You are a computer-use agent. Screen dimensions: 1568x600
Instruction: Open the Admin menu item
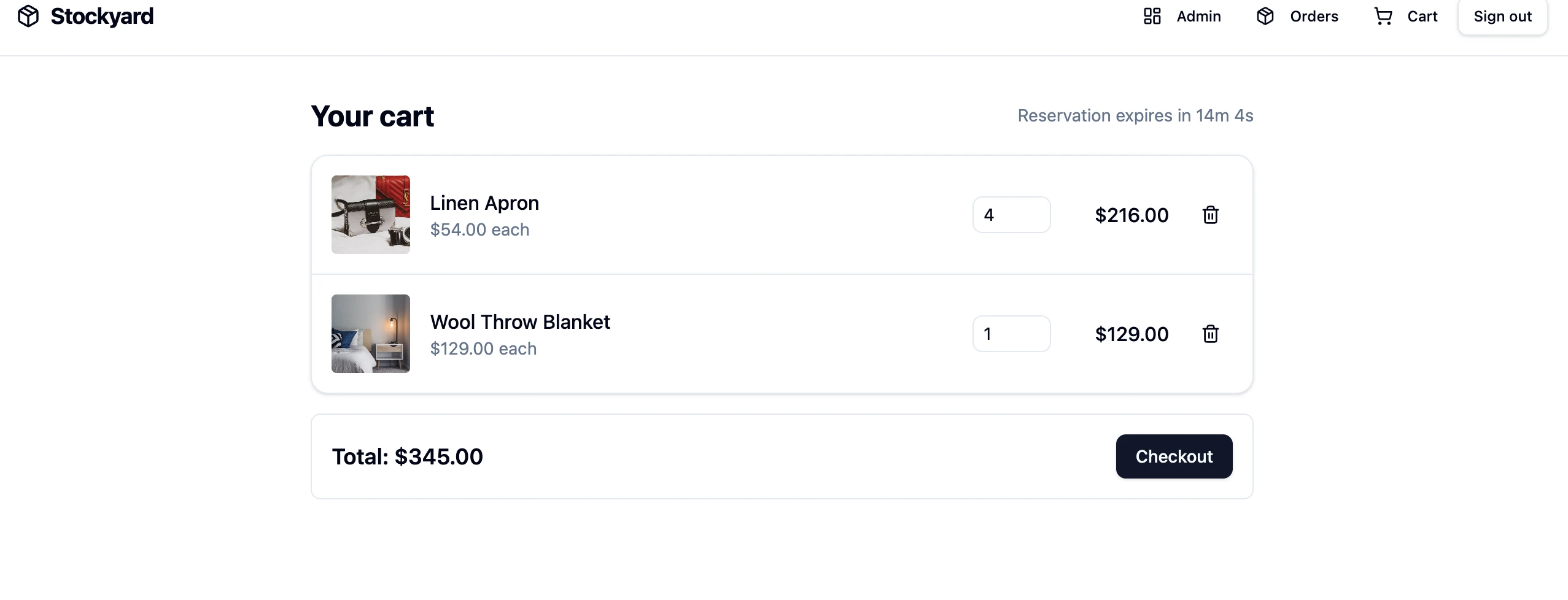(1182, 16)
